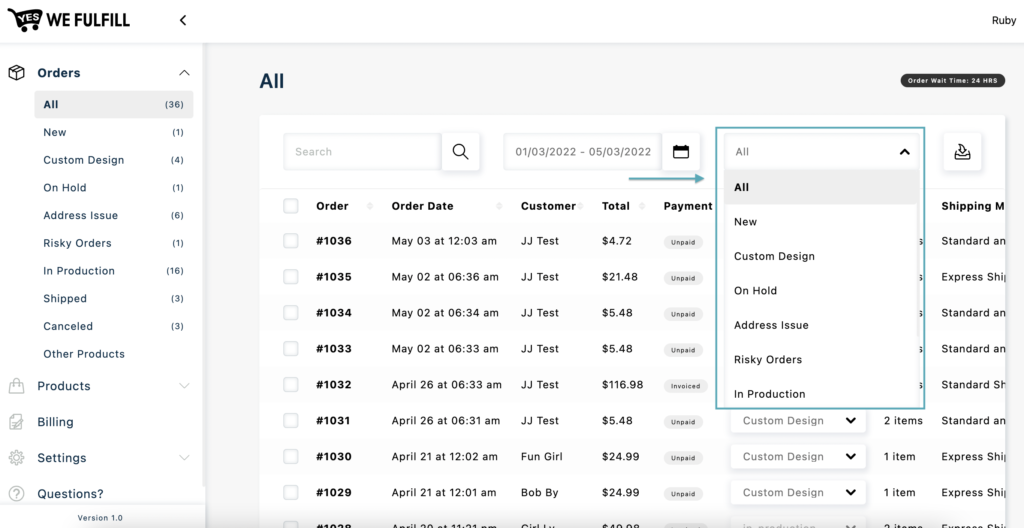Image resolution: width=1024 pixels, height=528 pixels.
Task: Click the Order Wait Time badge
Action: tap(952, 81)
